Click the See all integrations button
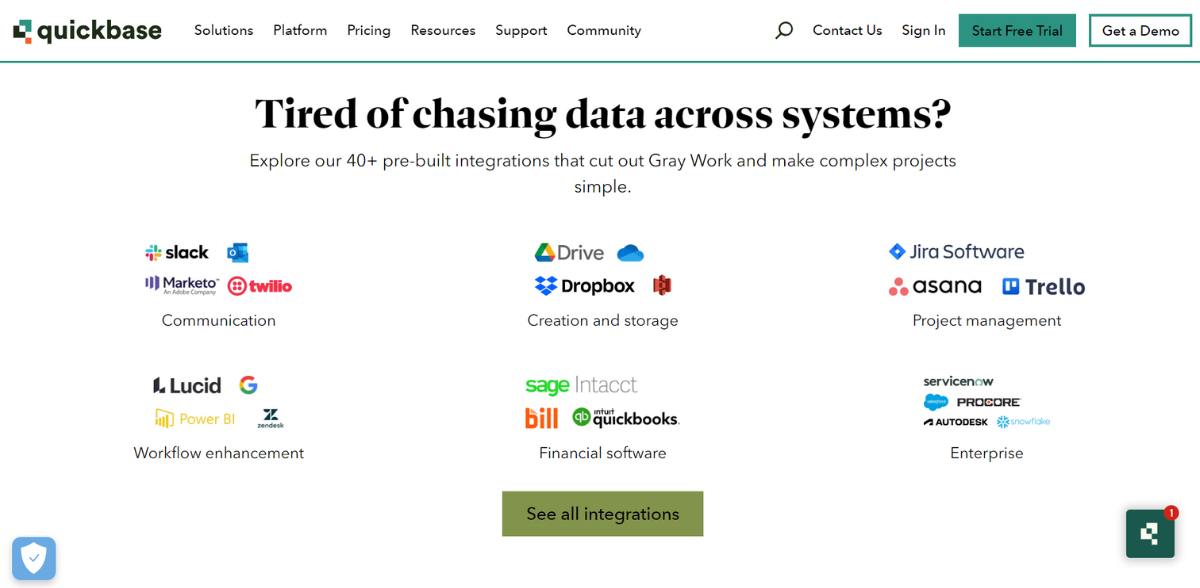This screenshot has width=1200, height=588. [603, 514]
